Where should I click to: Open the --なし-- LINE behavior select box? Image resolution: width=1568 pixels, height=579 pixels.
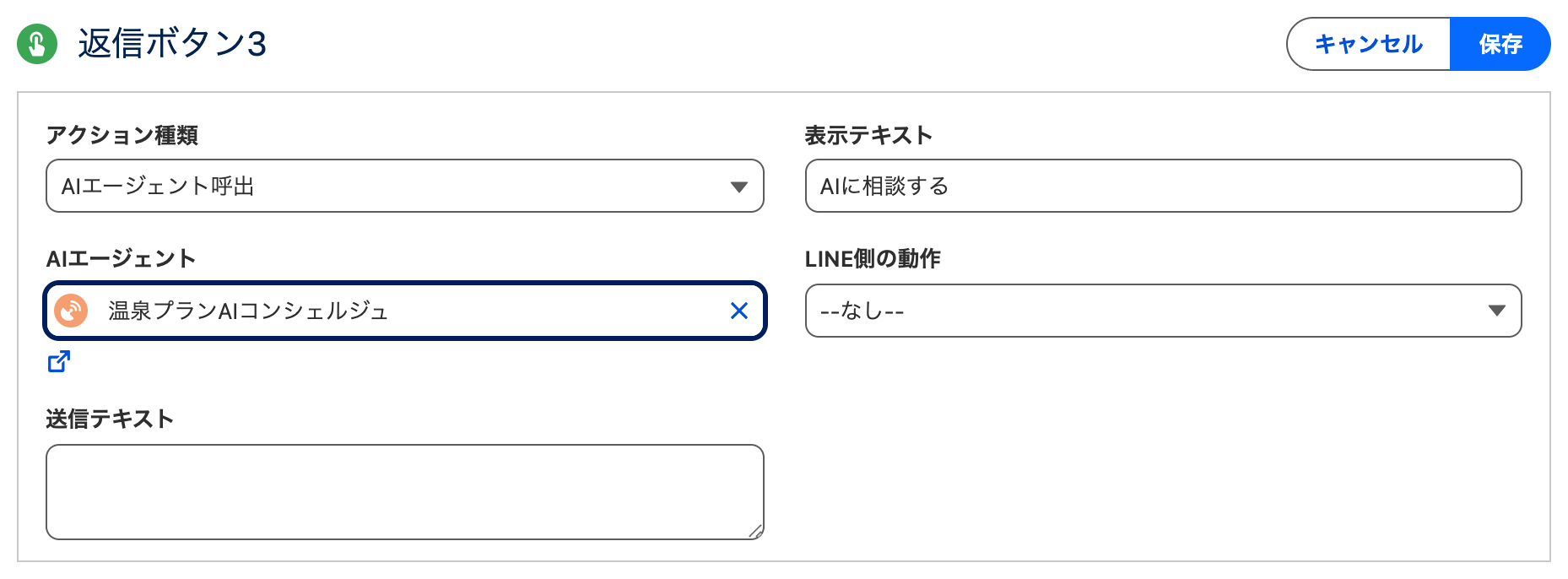[x=1163, y=311]
